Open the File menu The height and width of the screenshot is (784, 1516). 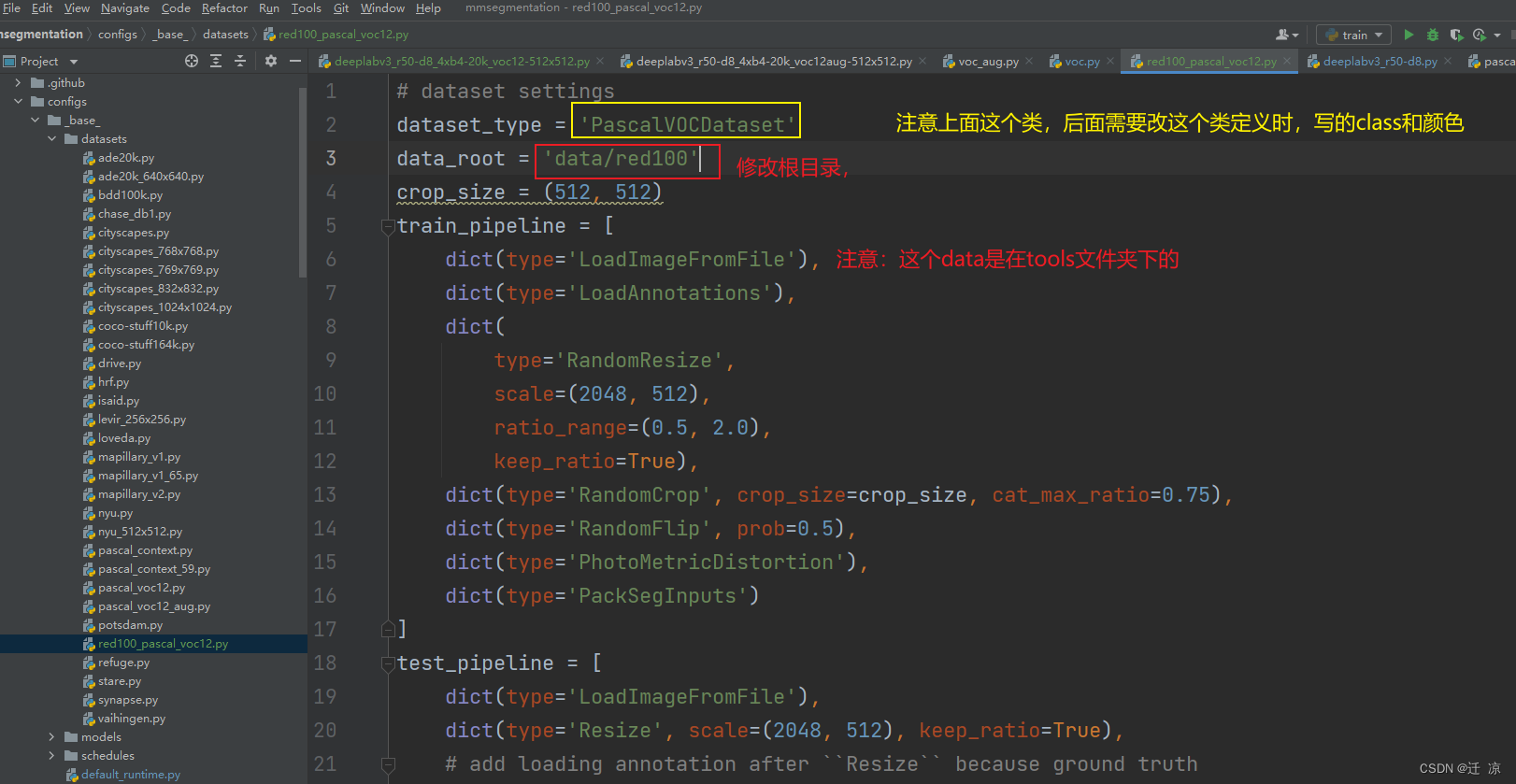click(11, 8)
